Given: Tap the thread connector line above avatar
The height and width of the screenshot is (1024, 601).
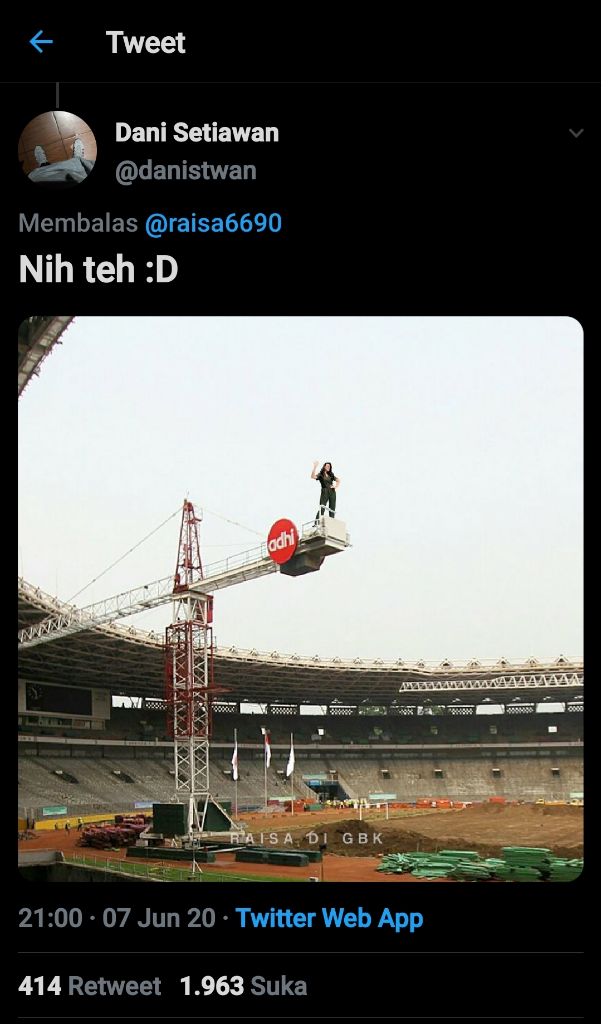Looking at the screenshot, I should point(57,95).
